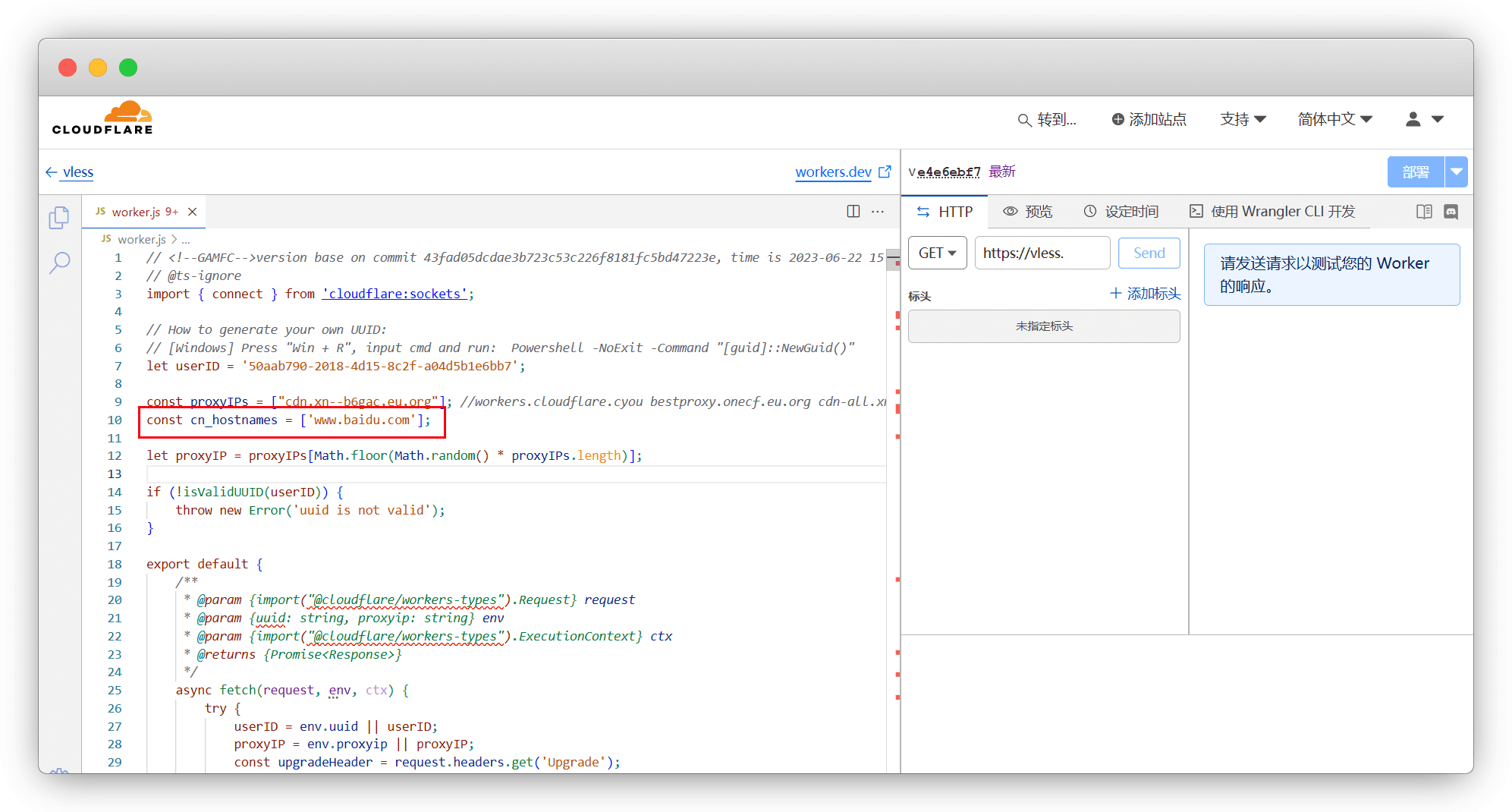Click the 添加站点 plus icon
Screen dimensions: 1512x812
[x=1117, y=119]
